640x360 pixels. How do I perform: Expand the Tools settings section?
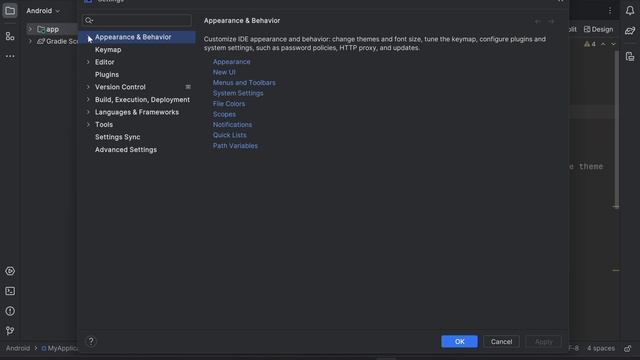click(88, 124)
